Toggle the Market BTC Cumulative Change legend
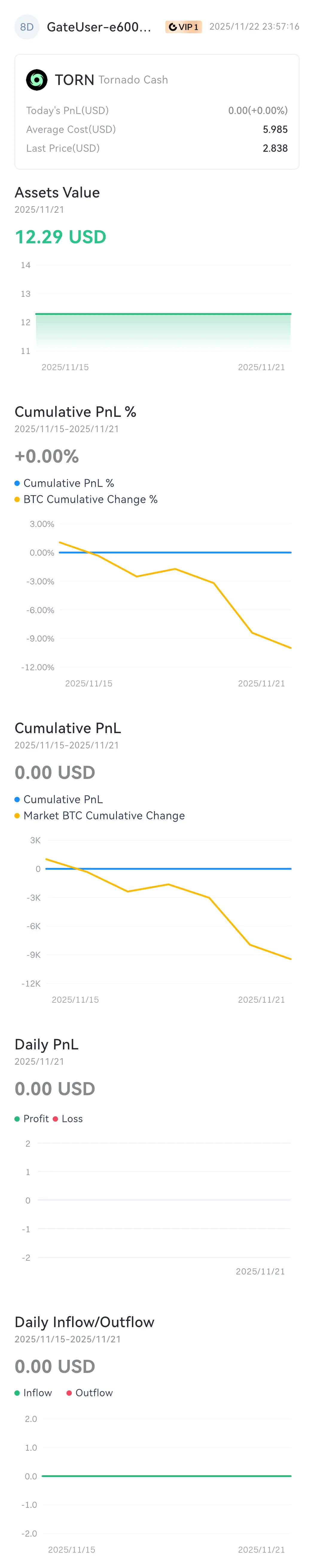Image resolution: width=314 pixels, height=1568 pixels. pyautogui.click(x=99, y=815)
